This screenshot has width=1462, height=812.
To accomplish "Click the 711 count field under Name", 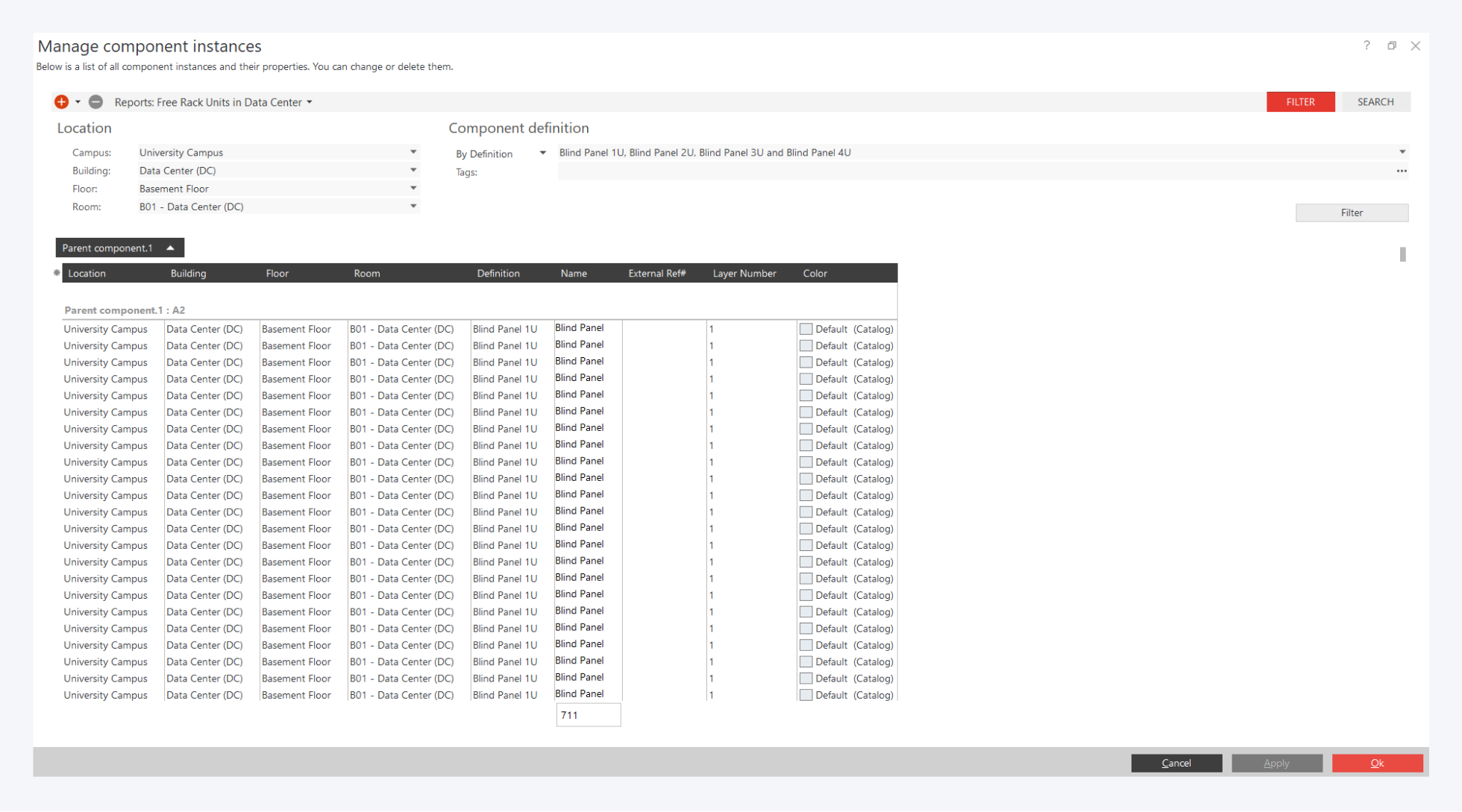I will pyautogui.click(x=588, y=715).
